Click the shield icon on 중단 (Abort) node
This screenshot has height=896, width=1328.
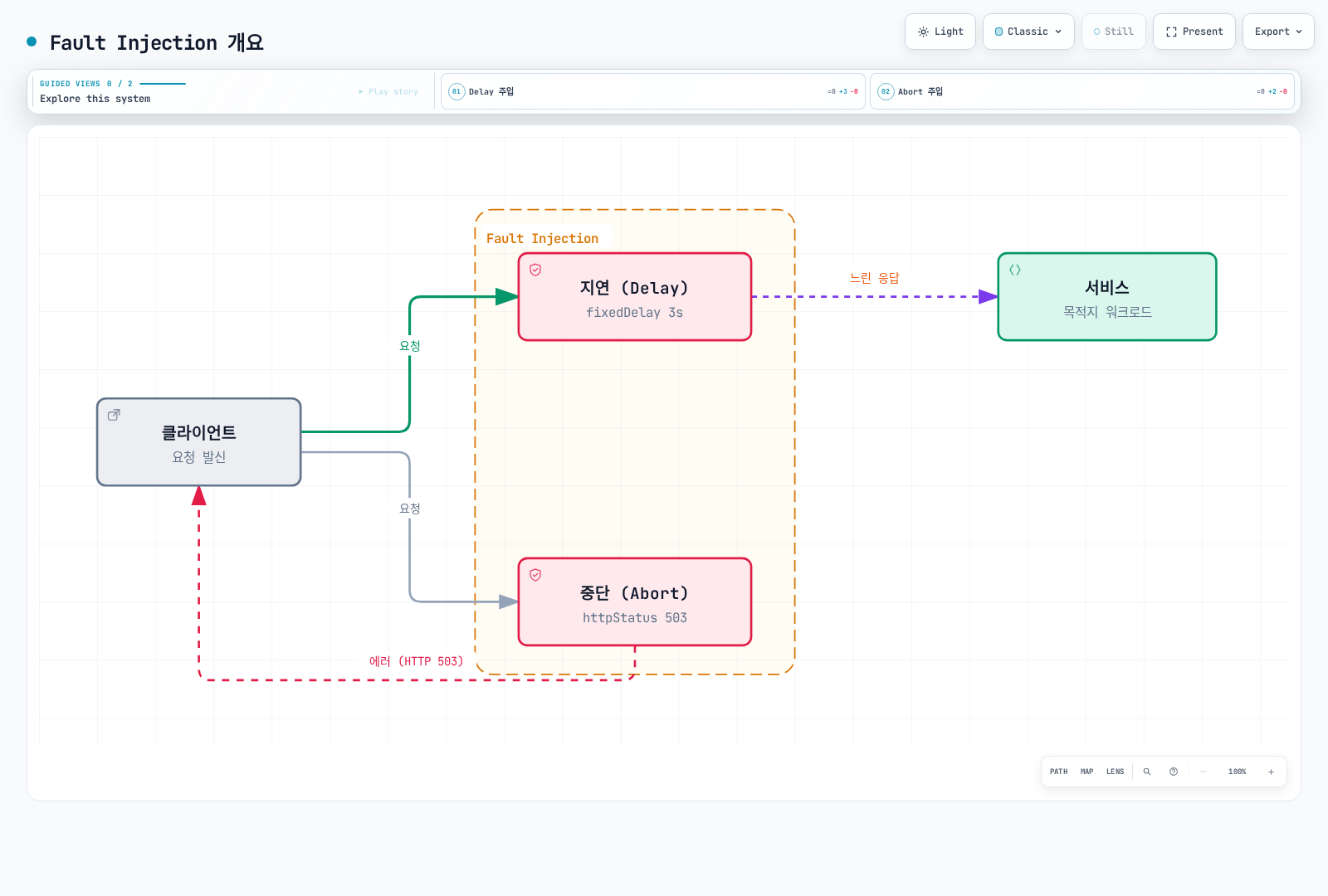point(535,575)
